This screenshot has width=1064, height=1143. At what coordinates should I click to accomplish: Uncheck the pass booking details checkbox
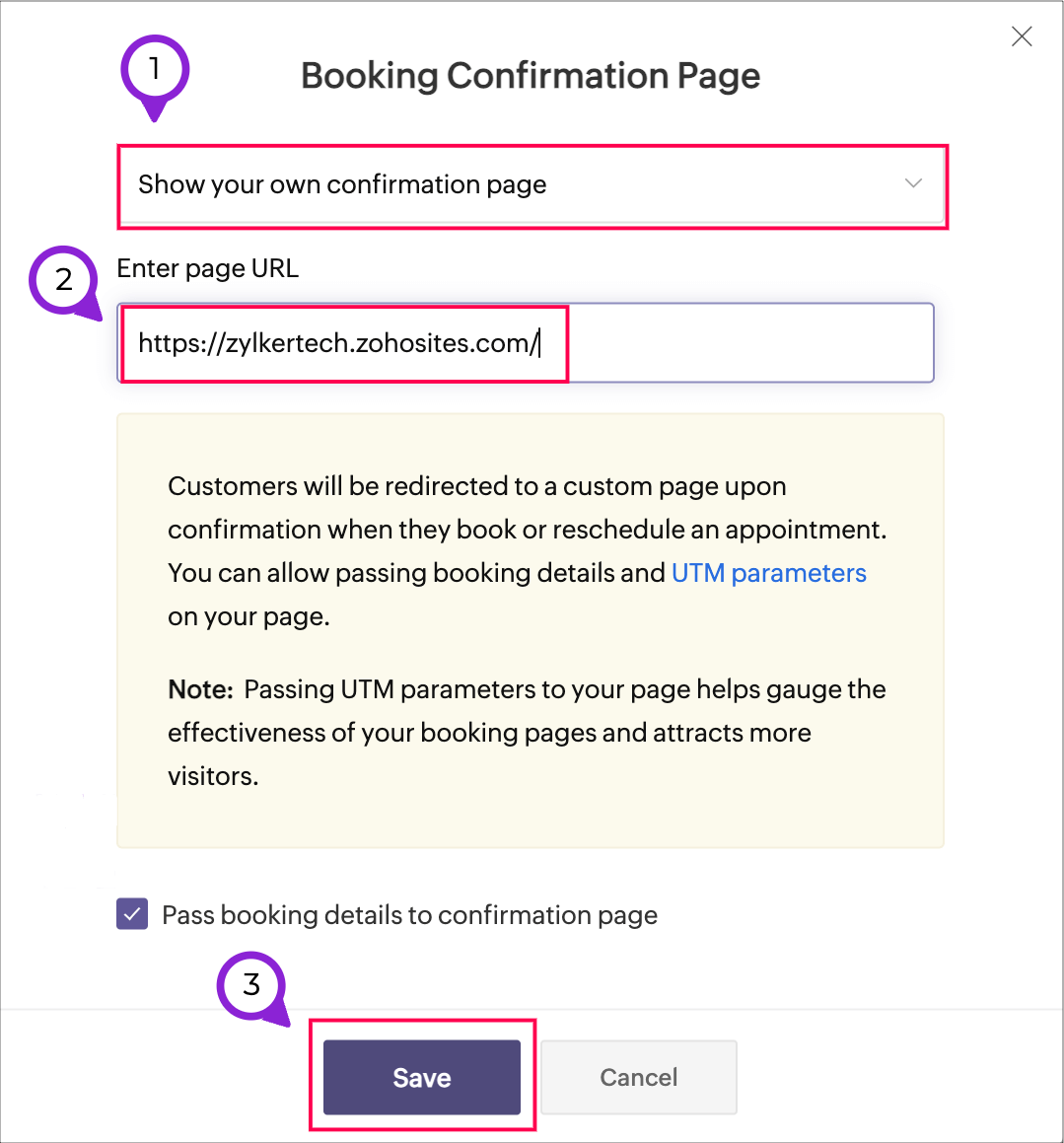point(132,914)
